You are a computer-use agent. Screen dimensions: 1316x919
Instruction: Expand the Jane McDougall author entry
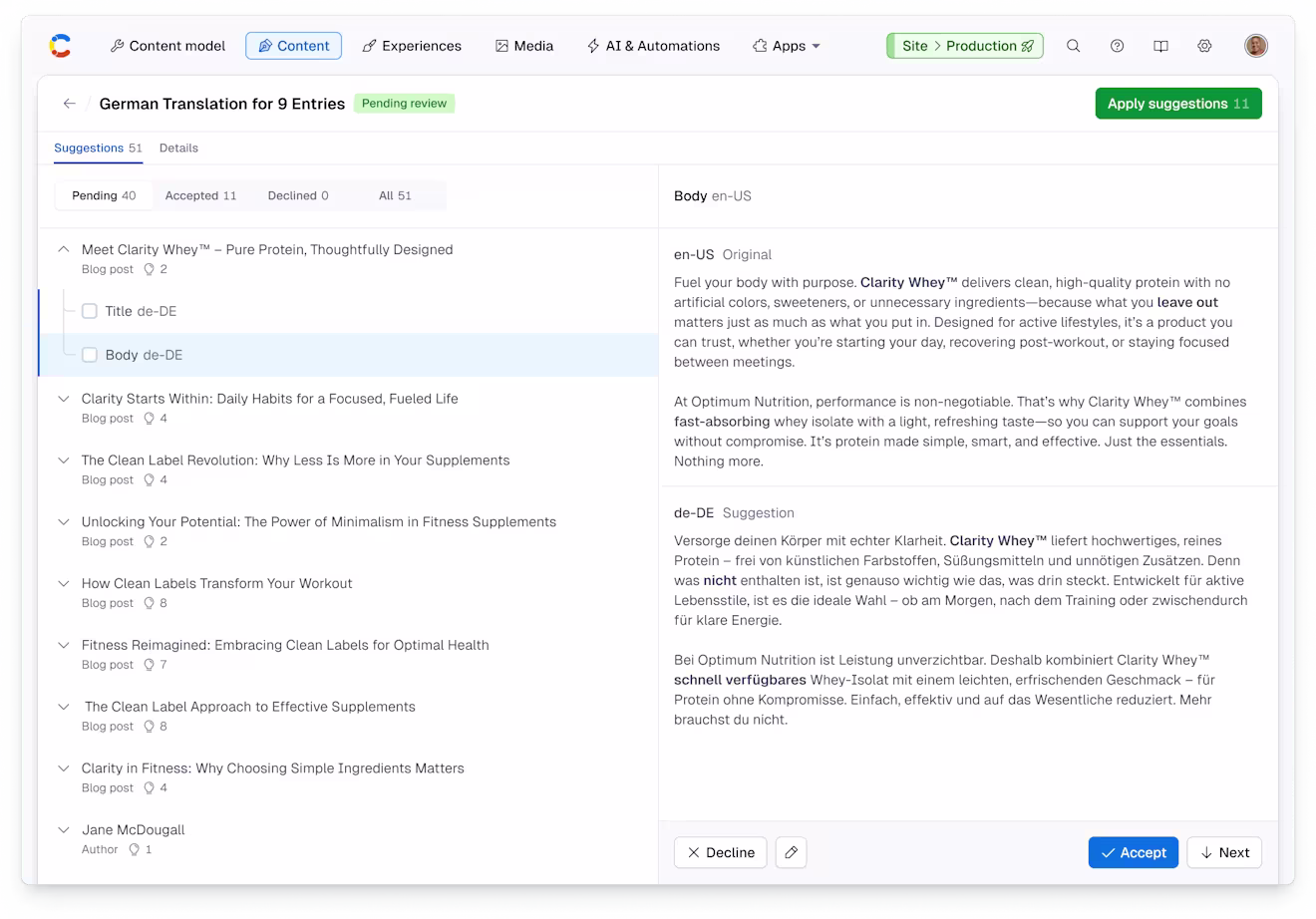pyautogui.click(x=64, y=830)
